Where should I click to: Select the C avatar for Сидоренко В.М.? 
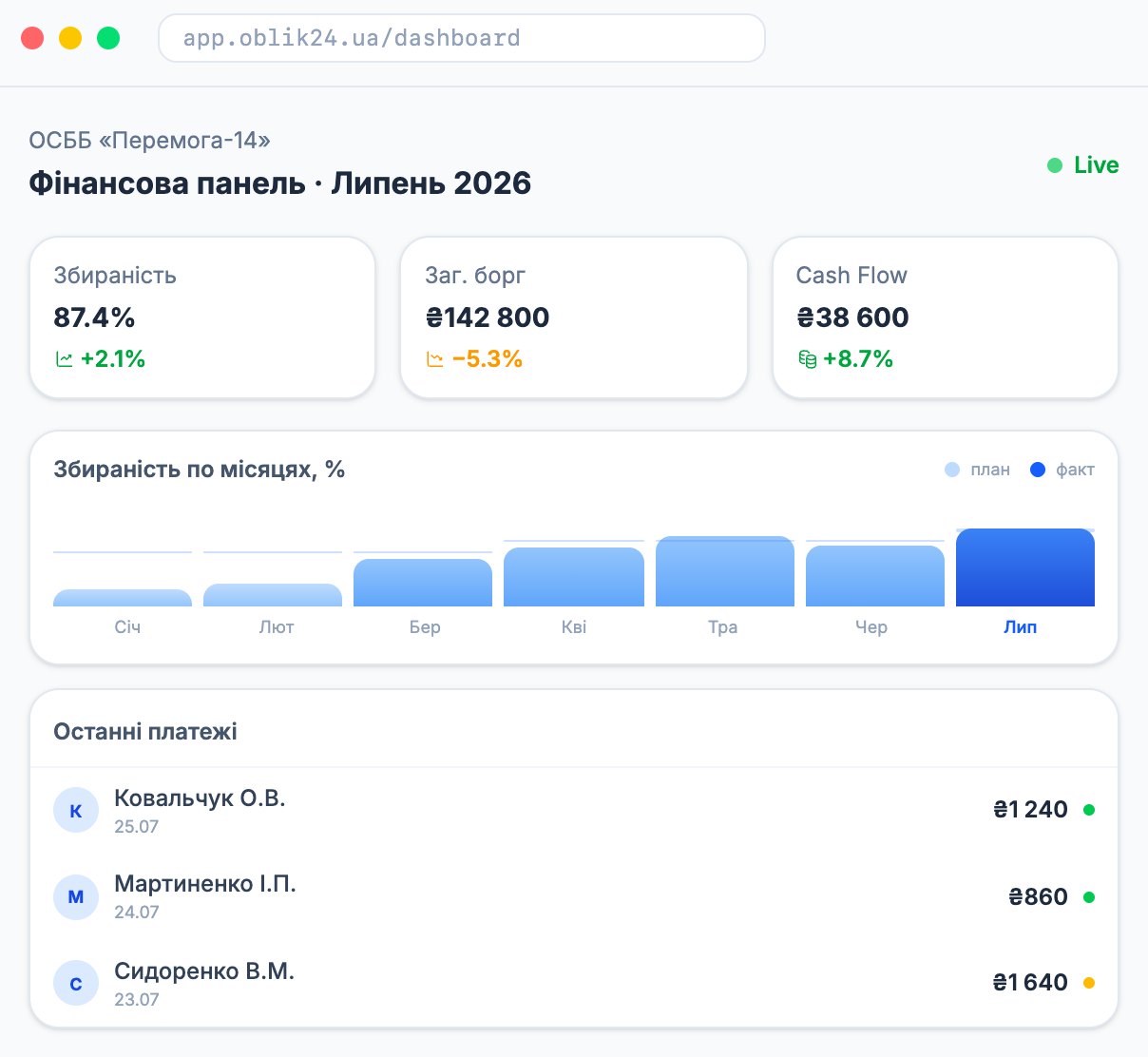pyautogui.click(x=76, y=984)
